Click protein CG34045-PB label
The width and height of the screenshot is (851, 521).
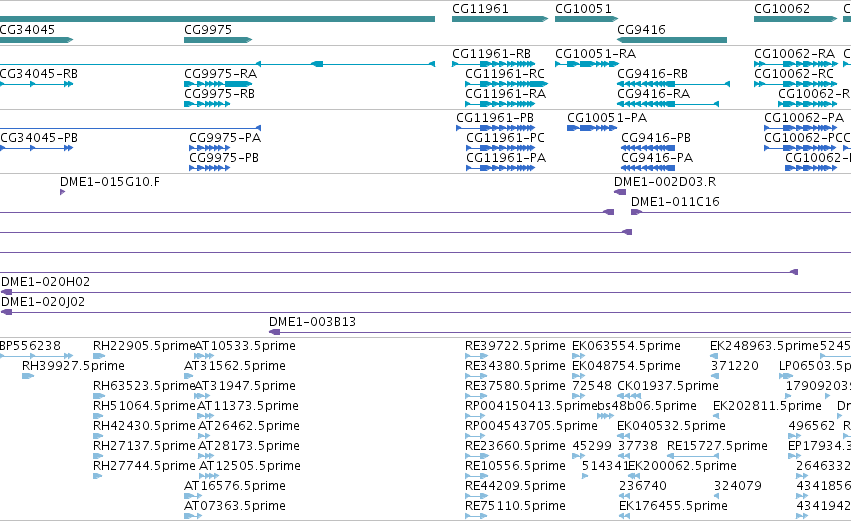39,138
